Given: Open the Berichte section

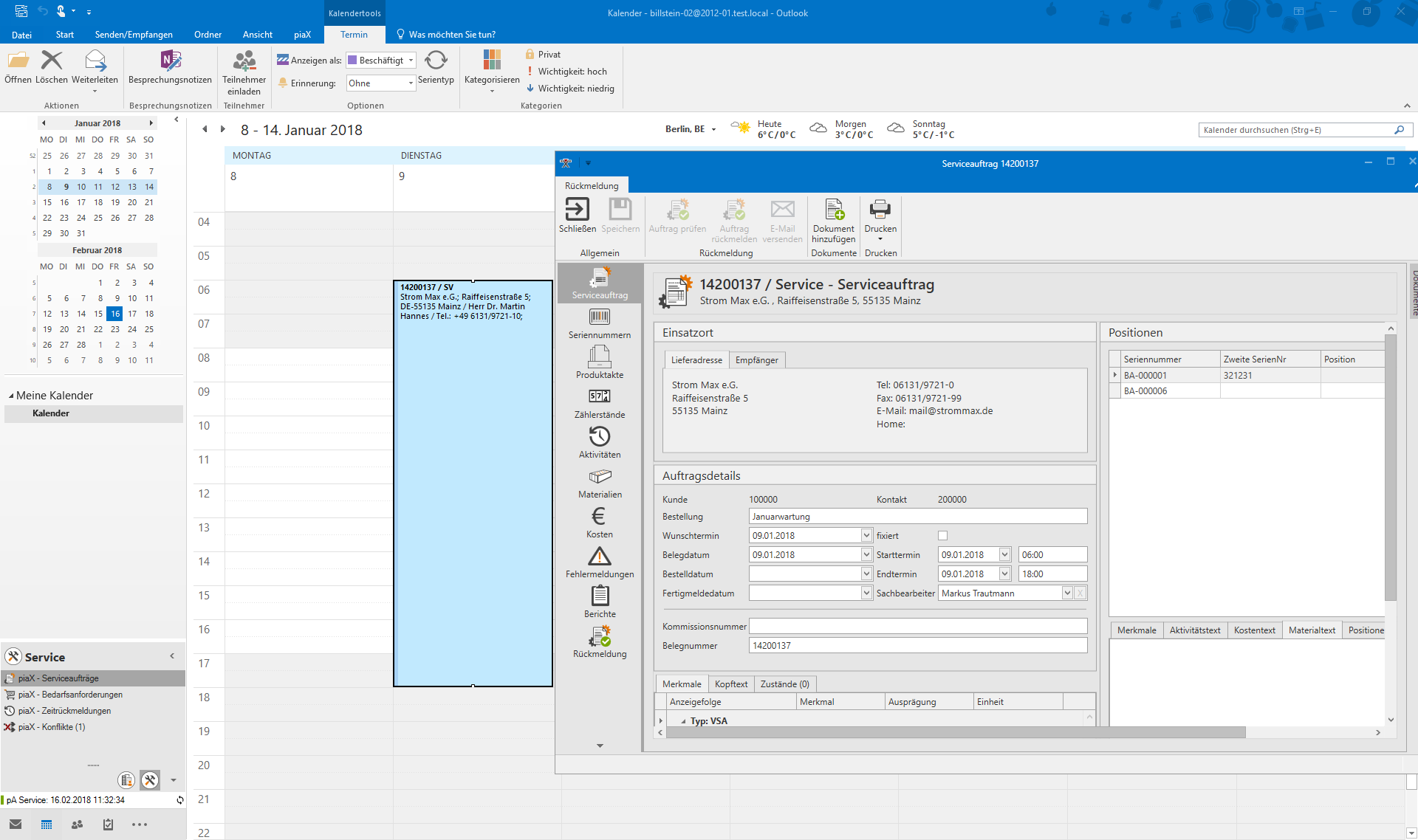Looking at the screenshot, I should pos(600,603).
